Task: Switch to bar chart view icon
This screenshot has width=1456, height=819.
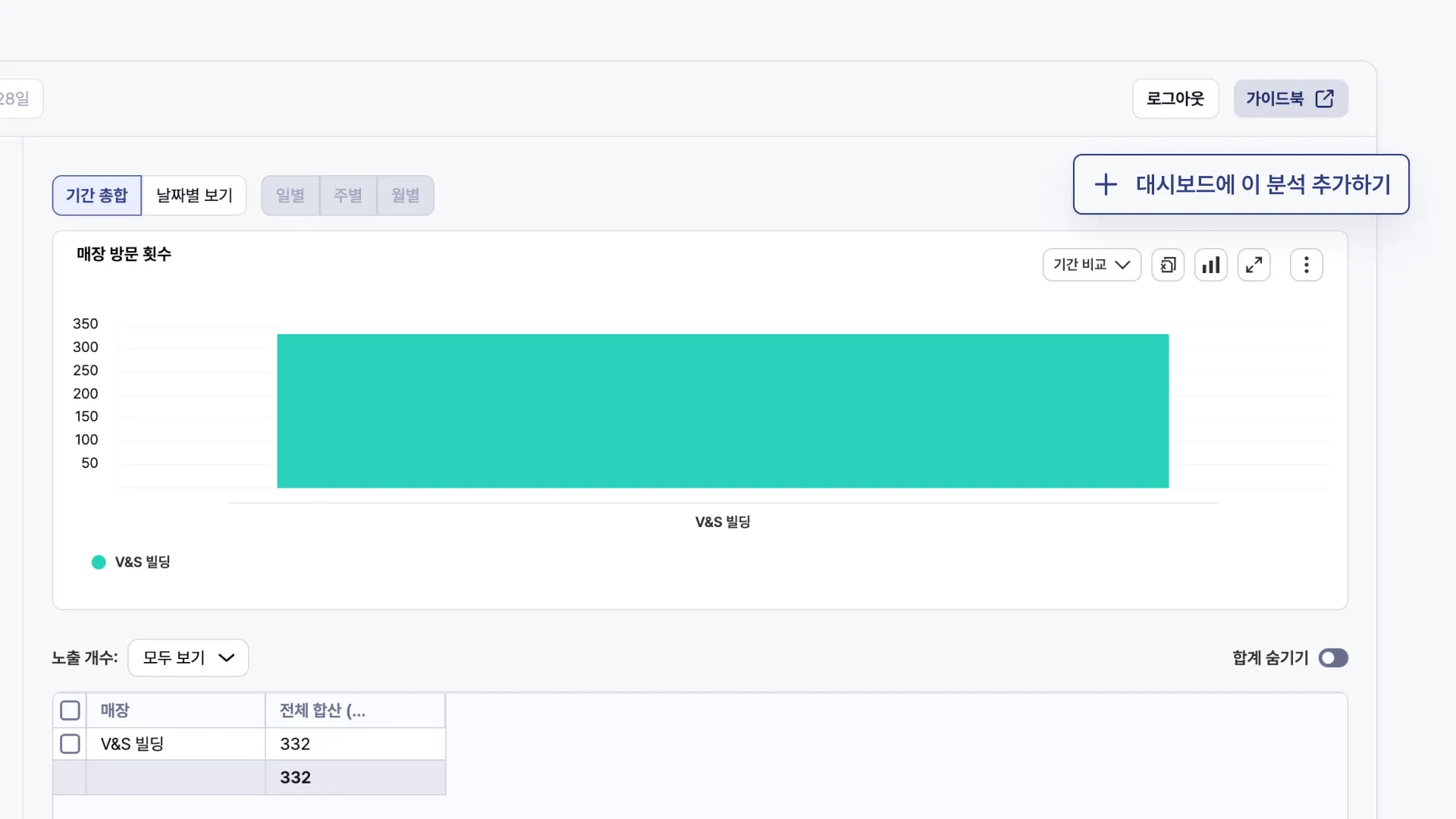Action: pos(1211,265)
